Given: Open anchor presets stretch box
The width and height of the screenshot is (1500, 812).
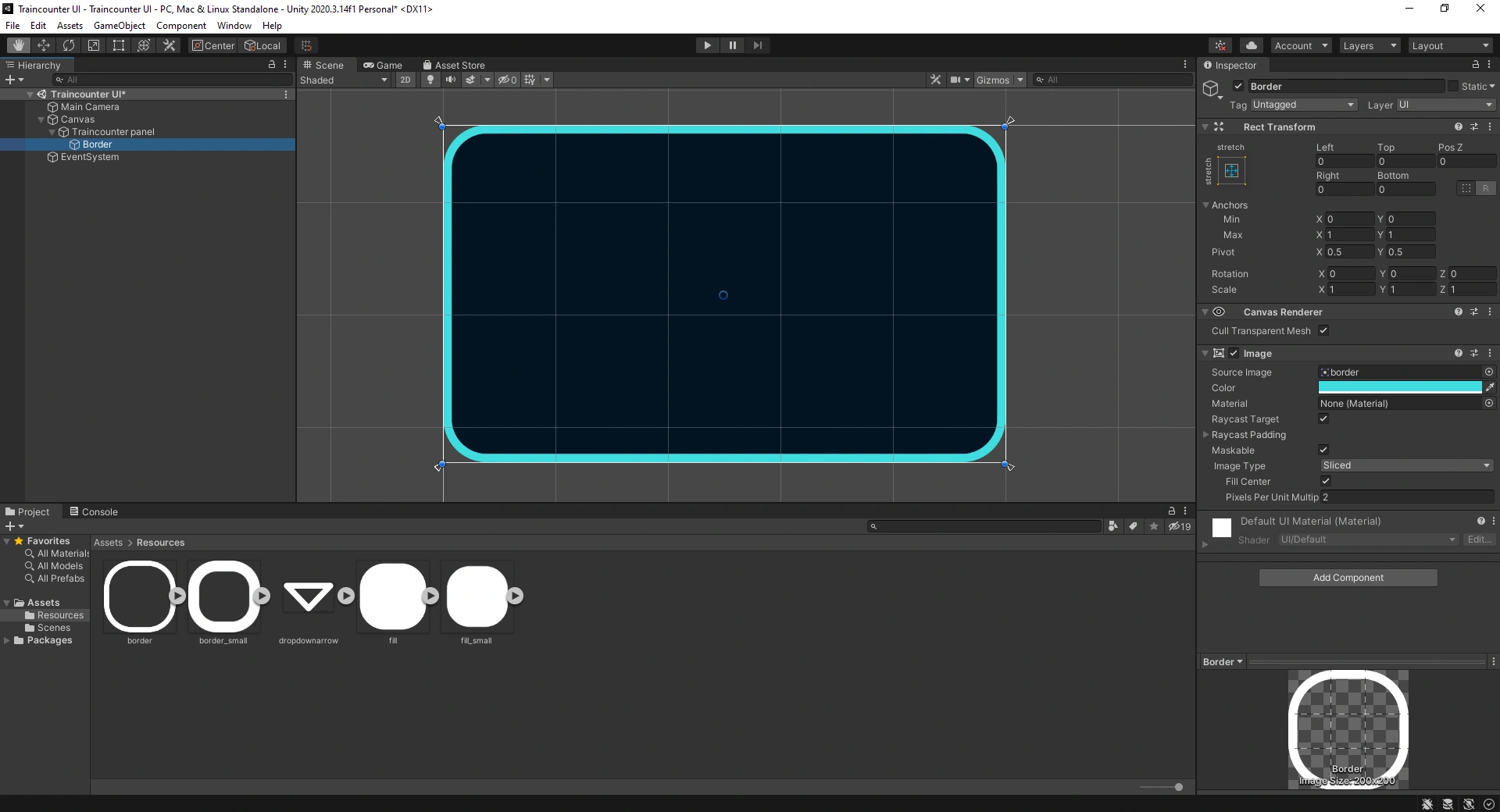Looking at the screenshot, I should [x=1231, y=171].
